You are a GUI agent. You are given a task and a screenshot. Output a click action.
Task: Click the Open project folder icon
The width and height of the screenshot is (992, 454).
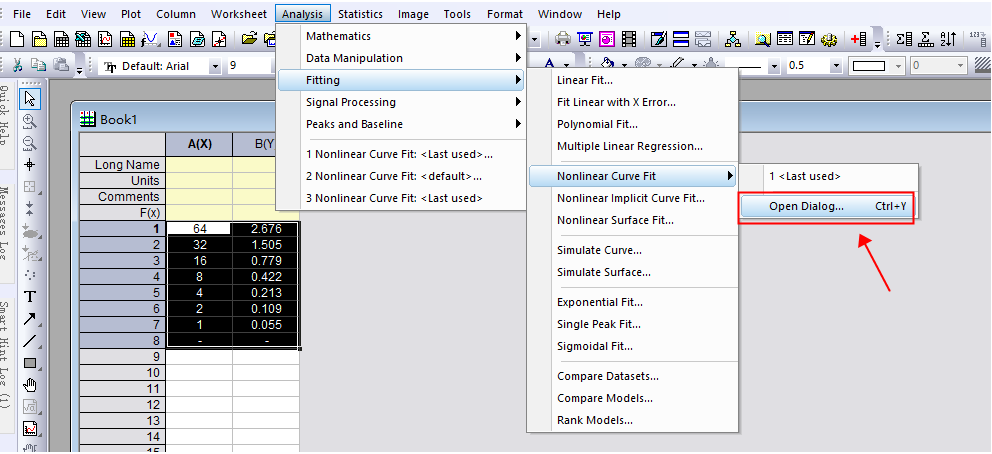coord(250,39)
